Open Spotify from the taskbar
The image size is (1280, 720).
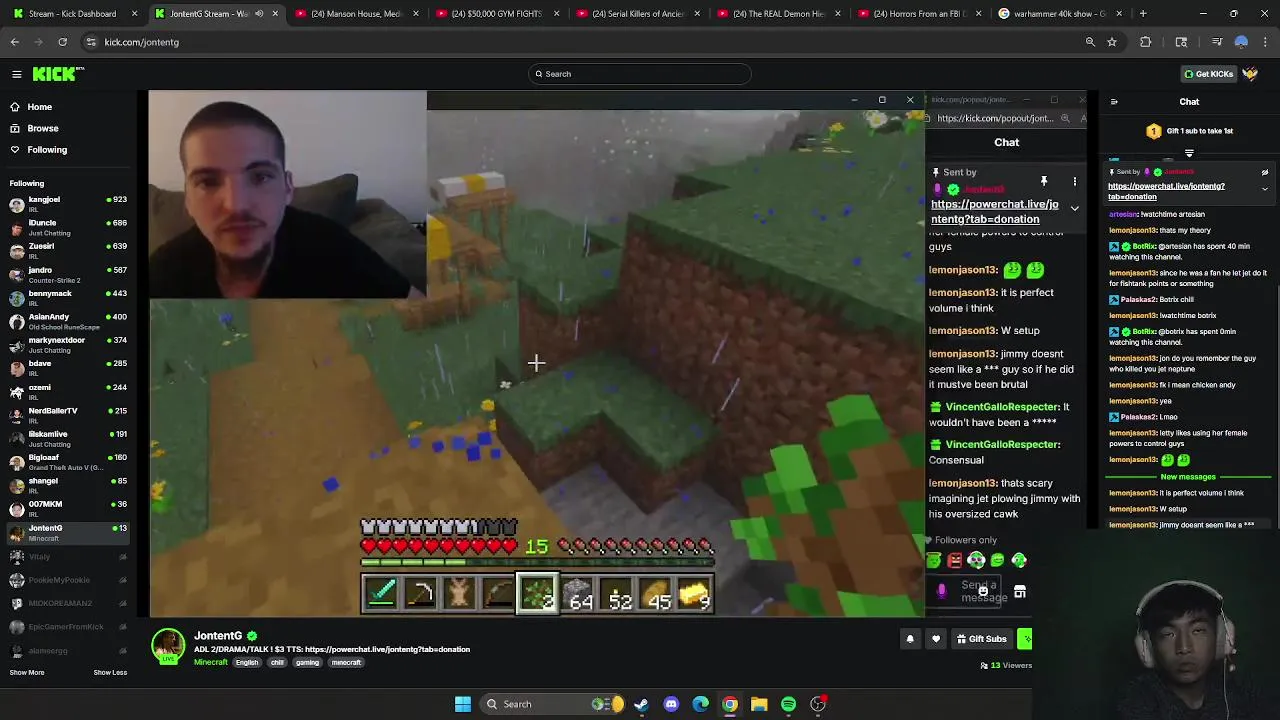[788, 704]
